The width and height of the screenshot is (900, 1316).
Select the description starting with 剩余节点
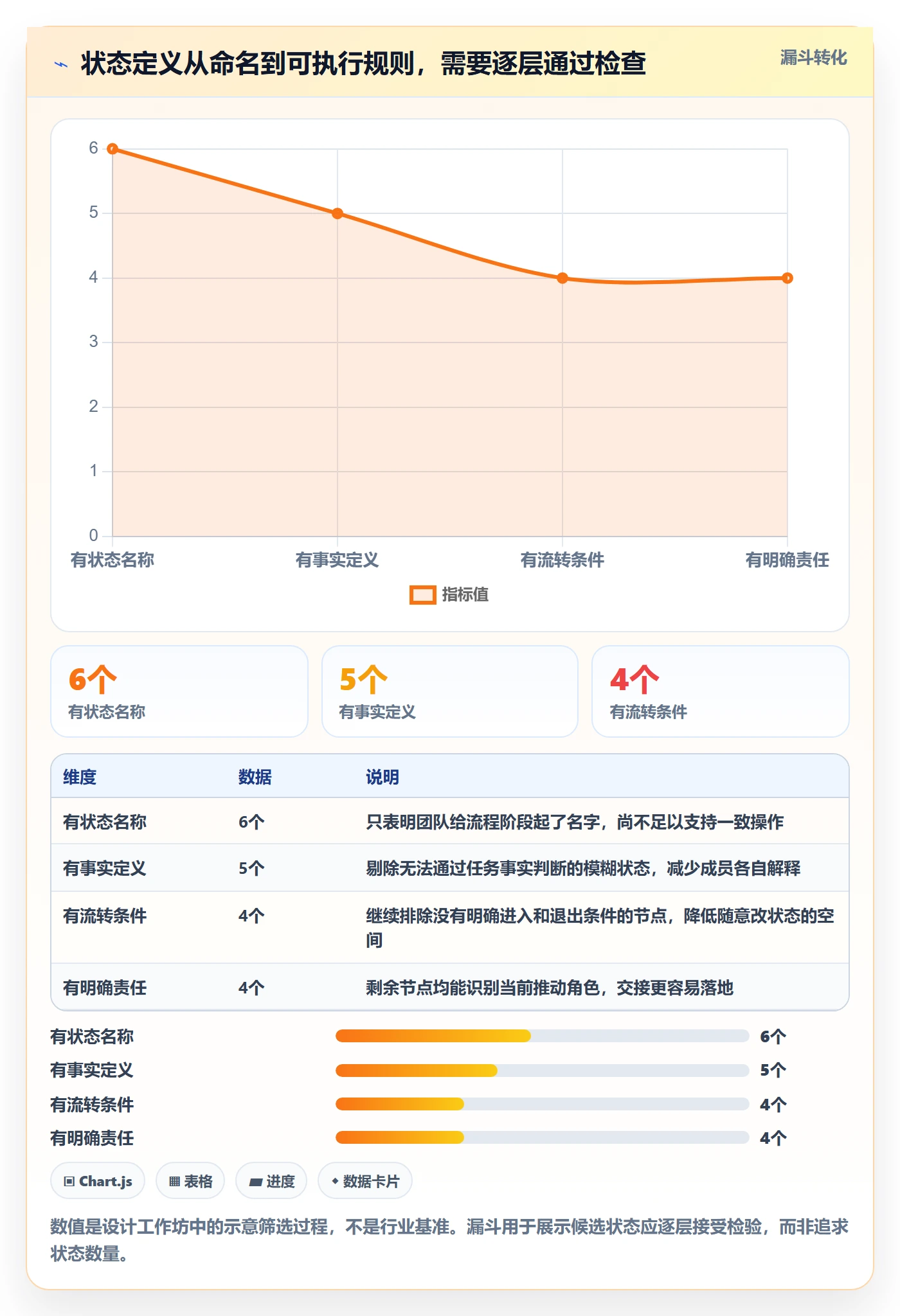click(550, 988)
